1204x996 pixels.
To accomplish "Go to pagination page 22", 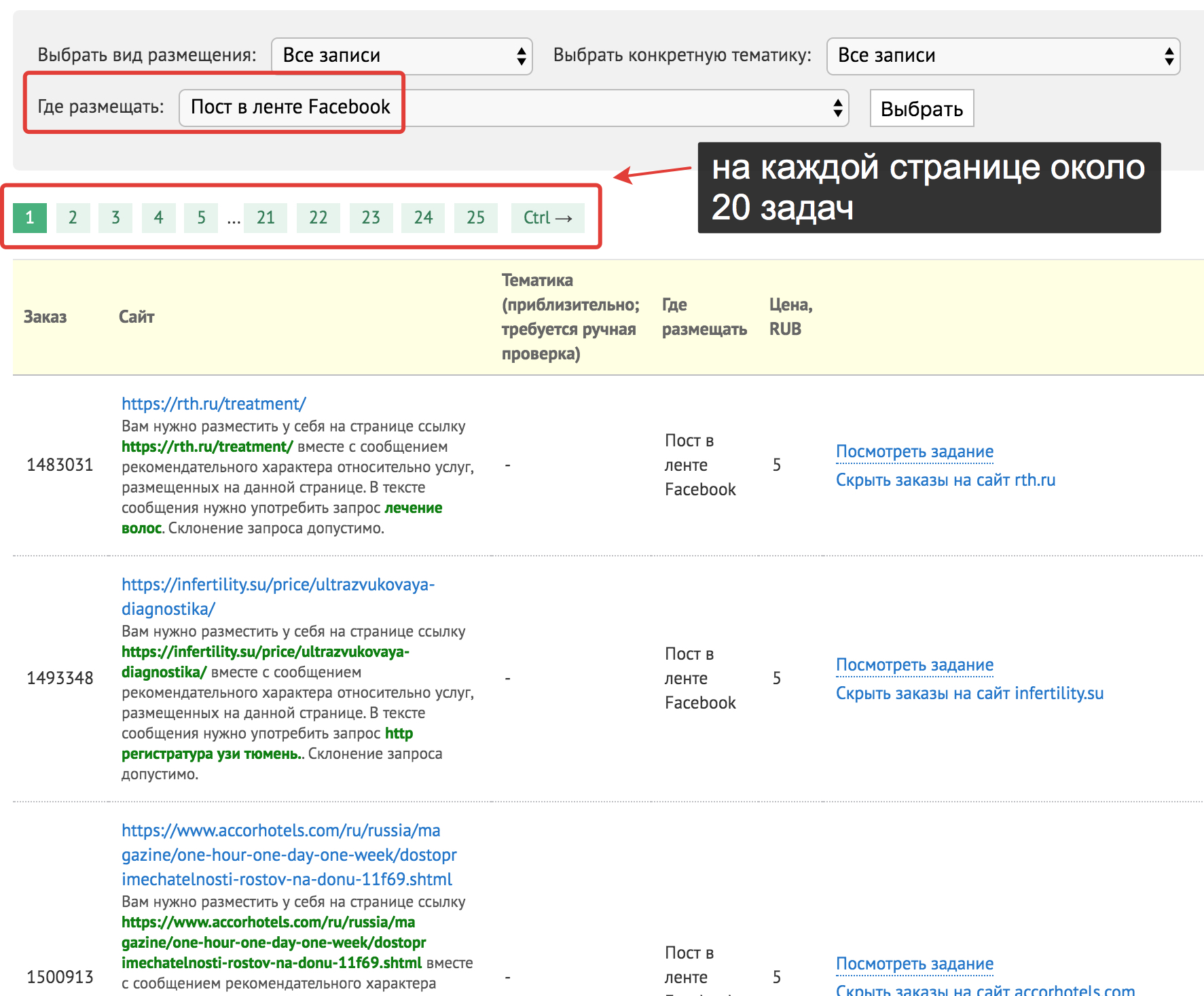I will pos(318,217).
